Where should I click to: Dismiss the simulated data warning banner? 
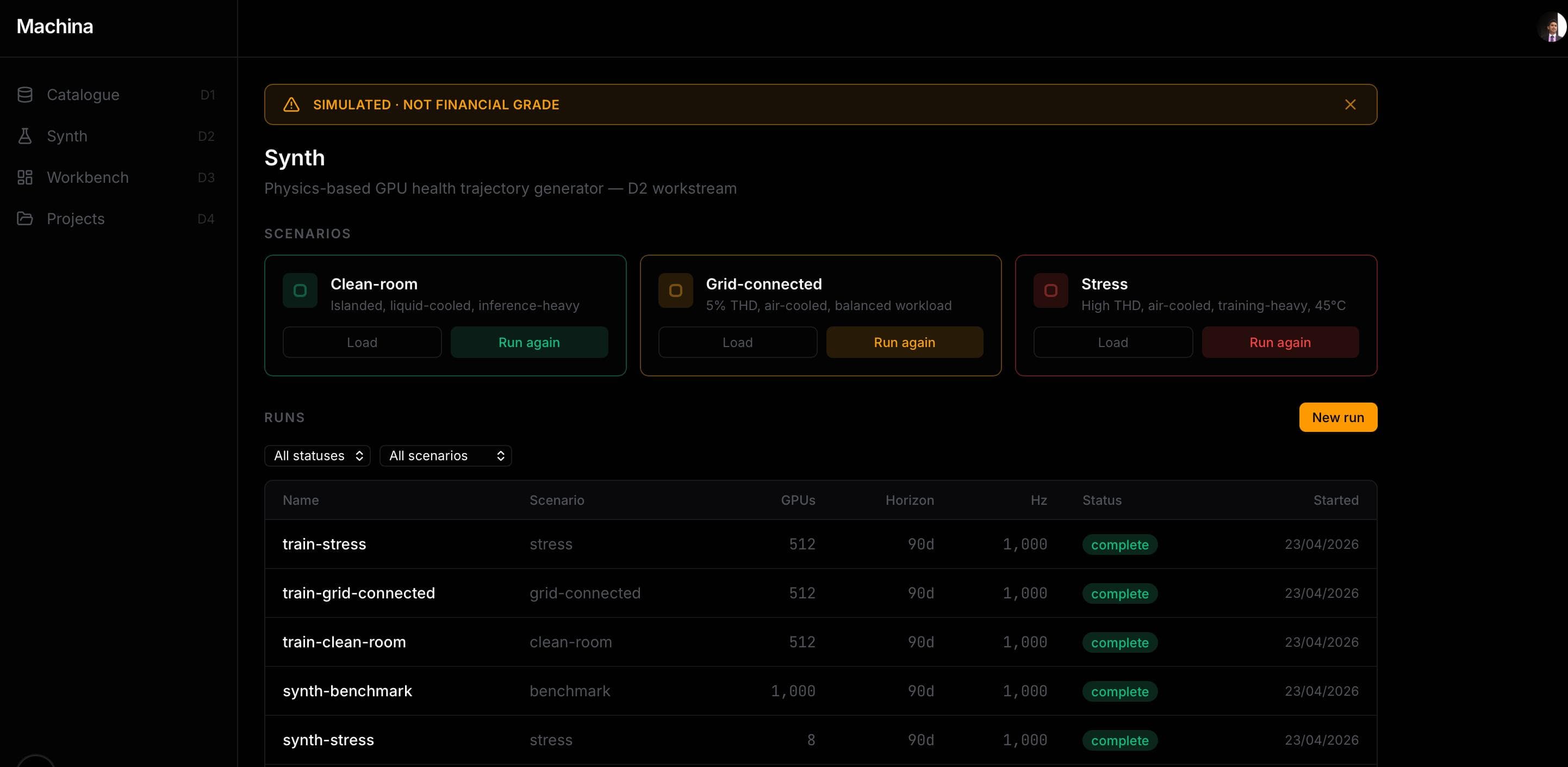[x=1350, y=105]
